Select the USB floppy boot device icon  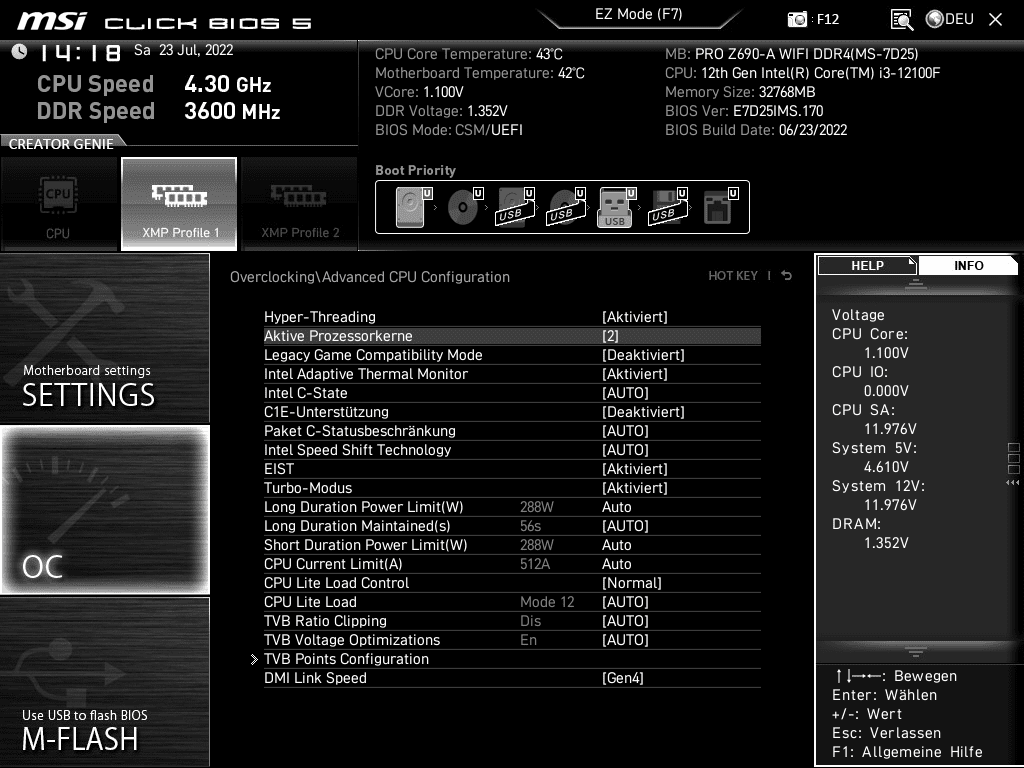click(667, 207)
